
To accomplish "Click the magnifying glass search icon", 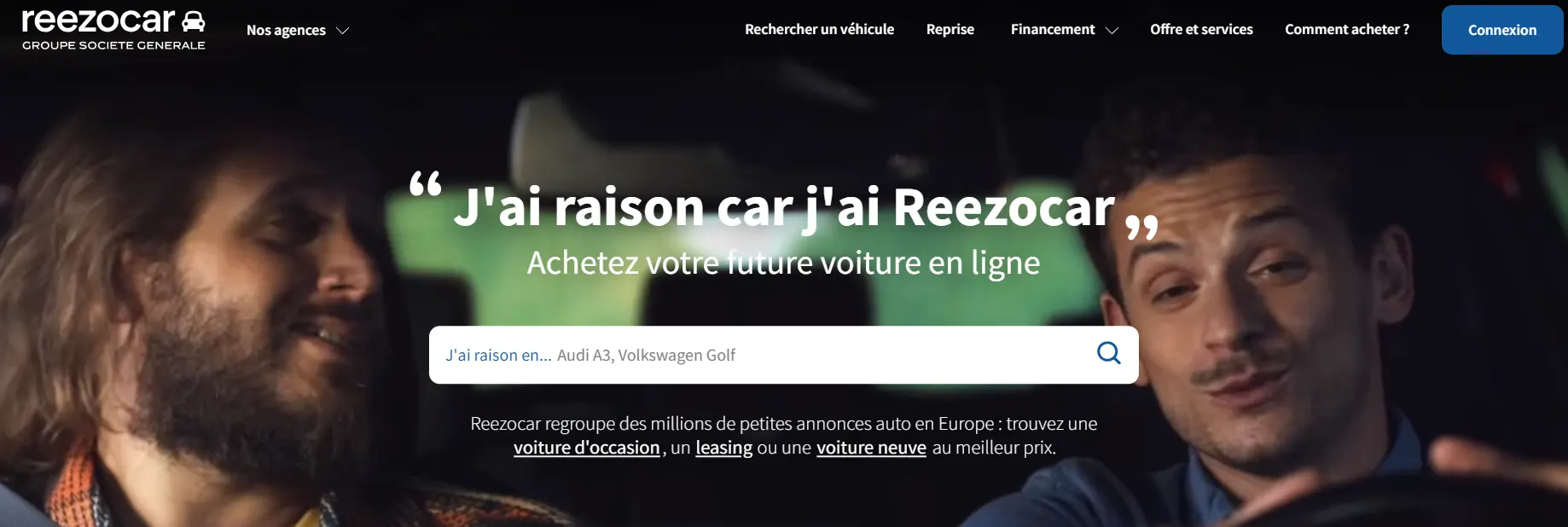I will [1108, 353].
